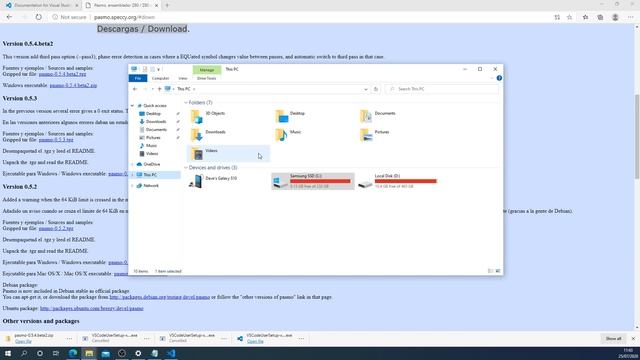640x360 pixels.
Task: Open Windows Start menu
Action: pyautogui.click(x=8, y=353)
